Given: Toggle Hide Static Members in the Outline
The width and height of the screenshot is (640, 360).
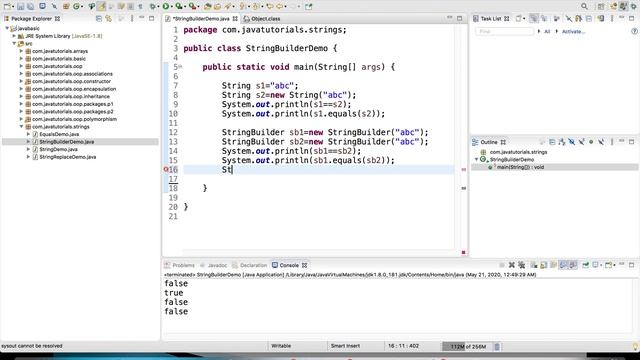Looking at the screenshot, I should click(581, 142).
